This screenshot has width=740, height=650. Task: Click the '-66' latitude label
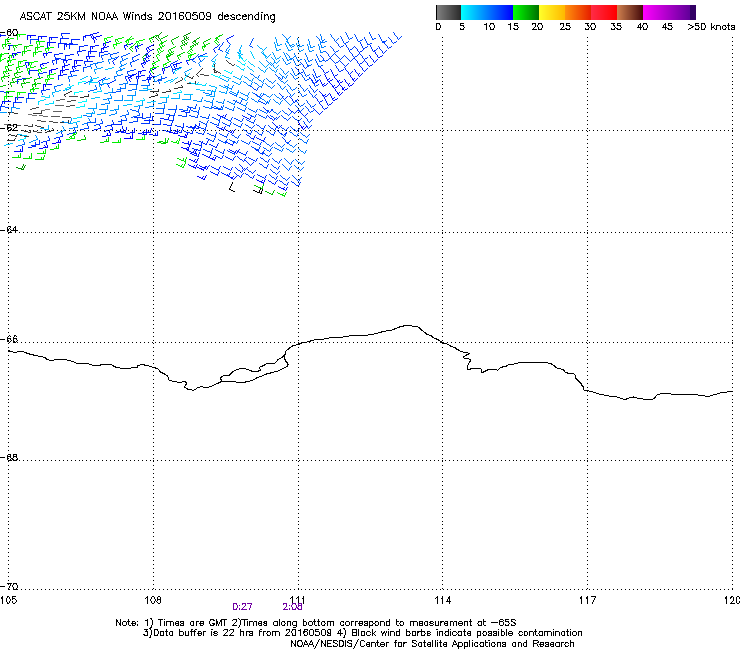click(9, 339)
